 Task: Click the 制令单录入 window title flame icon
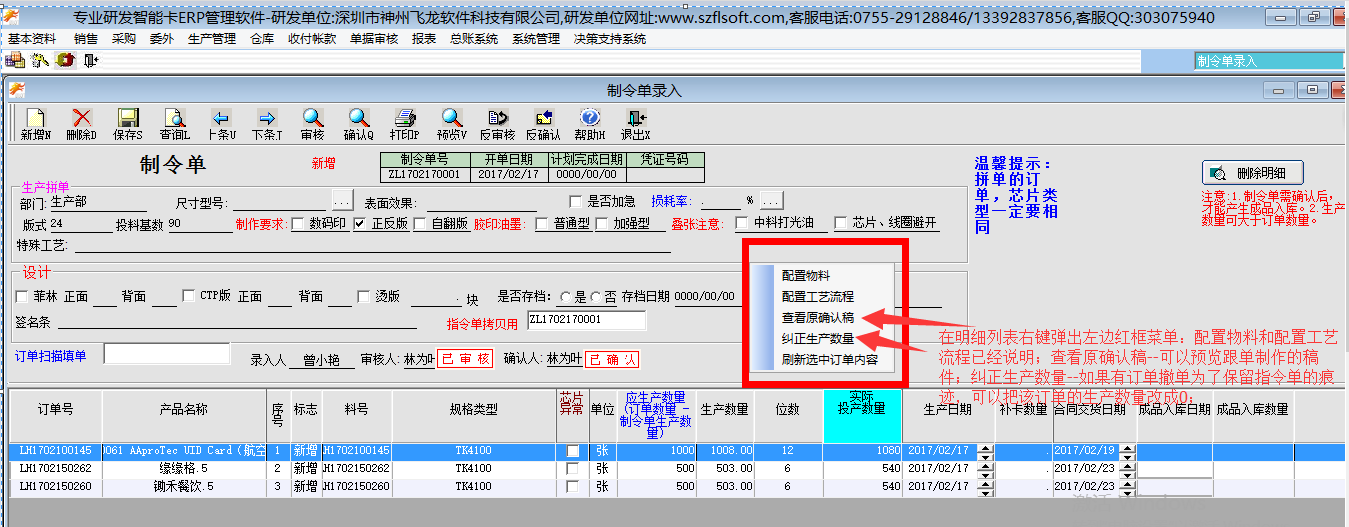[x=16, y=90]
